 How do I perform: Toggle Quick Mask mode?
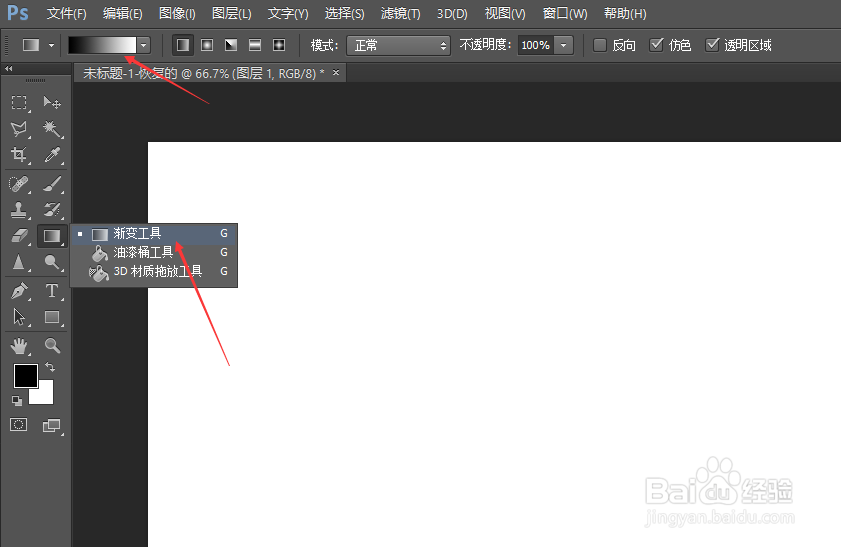click(x=19, y=425)
